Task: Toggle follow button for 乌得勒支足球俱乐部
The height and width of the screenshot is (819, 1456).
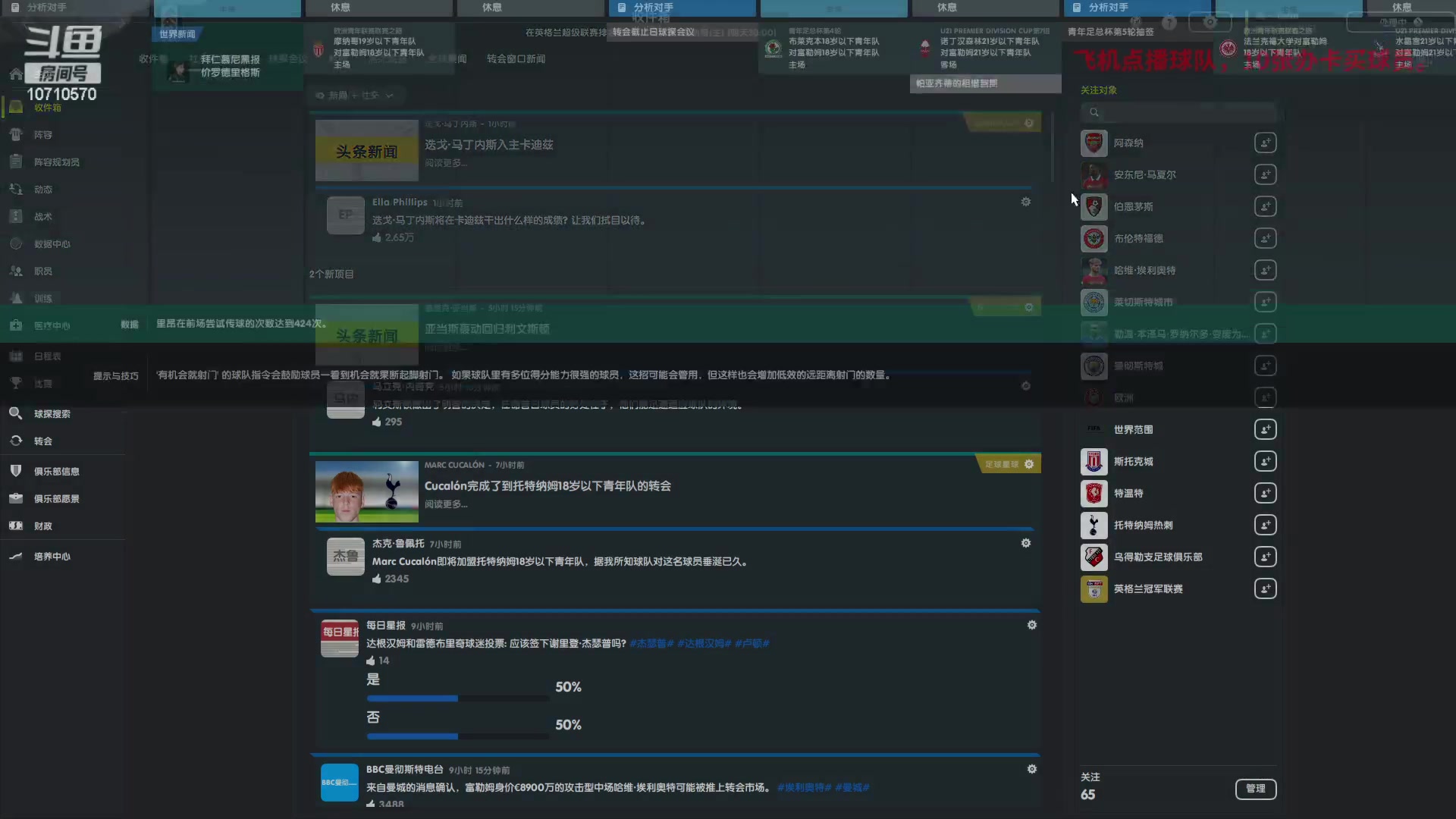Action: (x=1265, y=557)
